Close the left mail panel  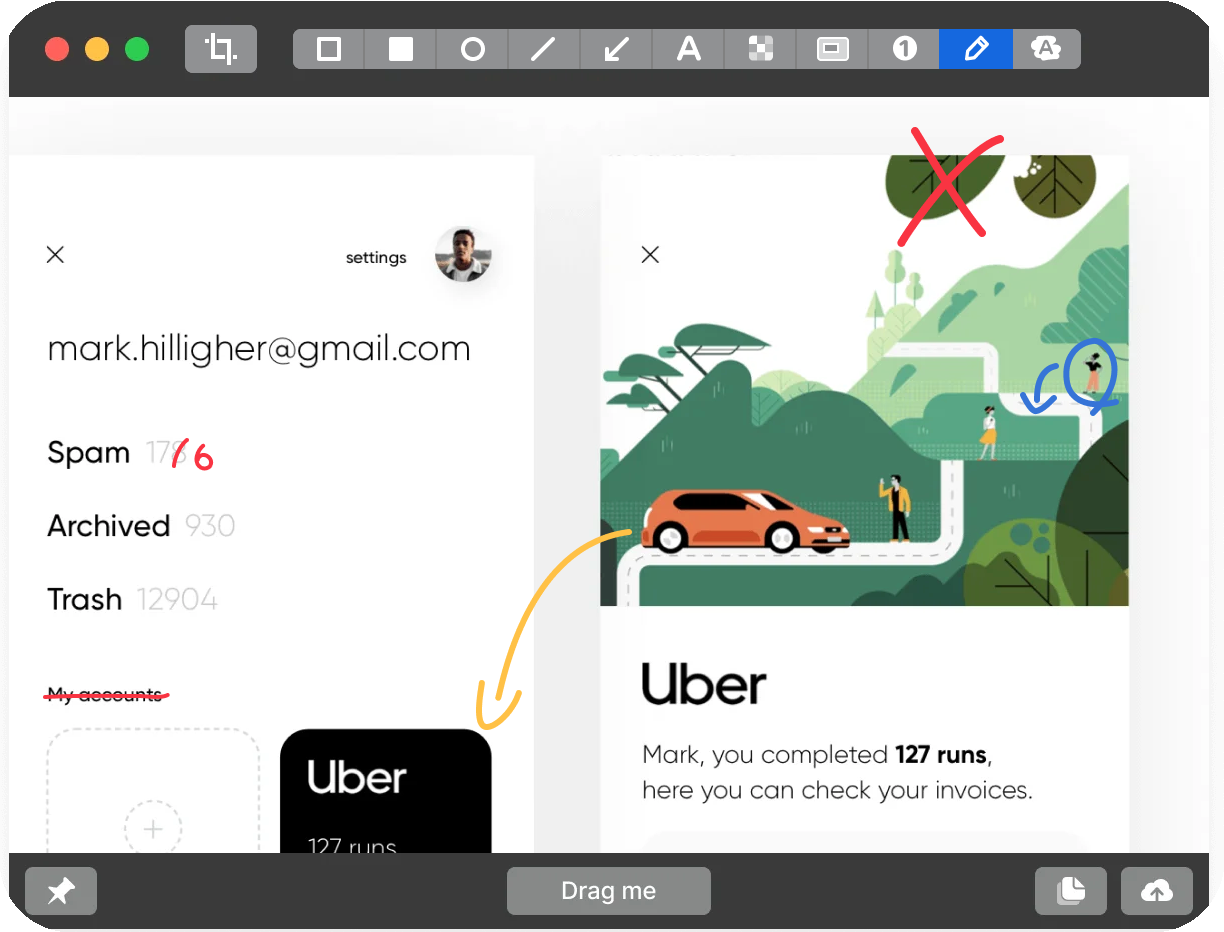55,255
